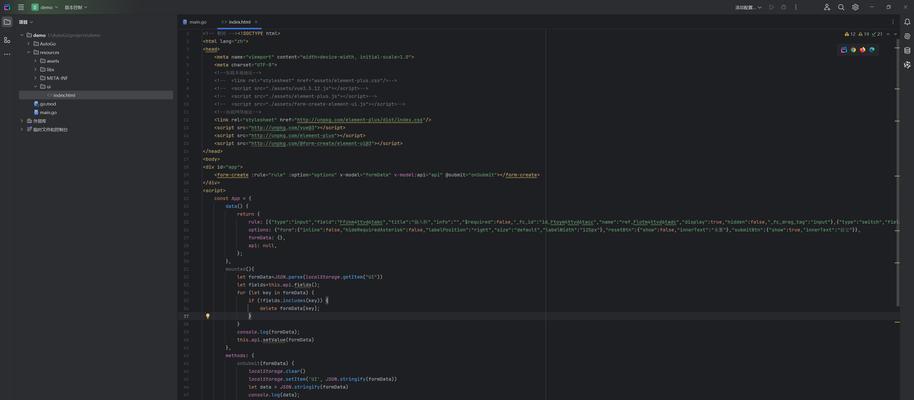The width and height of the screenshot is (914, 400).
Task: Open more run actions vertical dots
Action: (796, 7)
